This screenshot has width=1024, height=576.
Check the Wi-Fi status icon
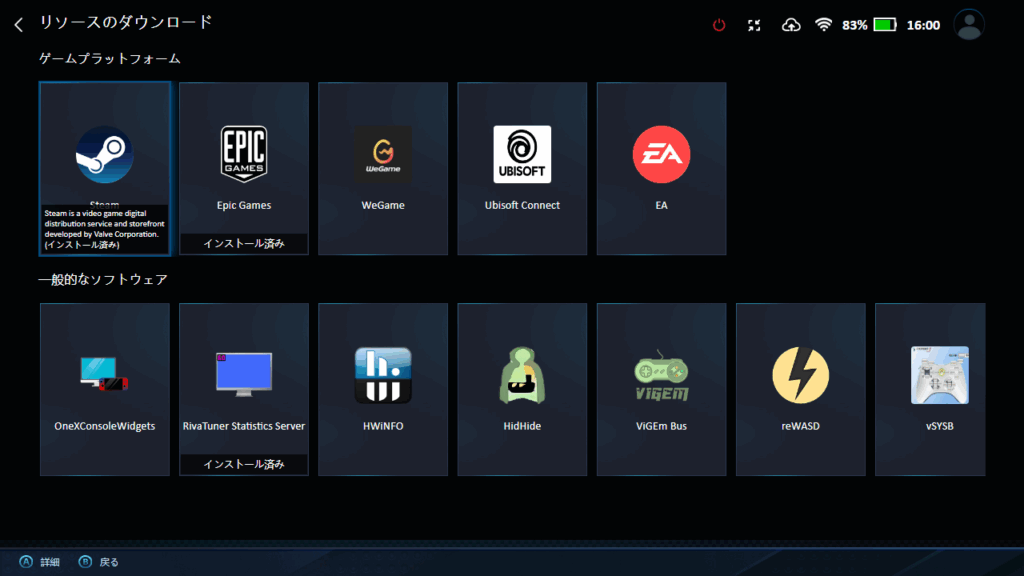tap(824, 25)
